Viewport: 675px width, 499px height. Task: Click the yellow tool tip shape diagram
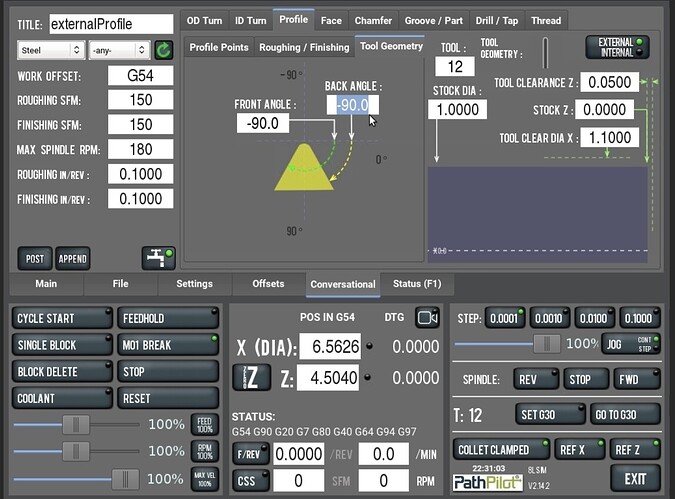304,167
